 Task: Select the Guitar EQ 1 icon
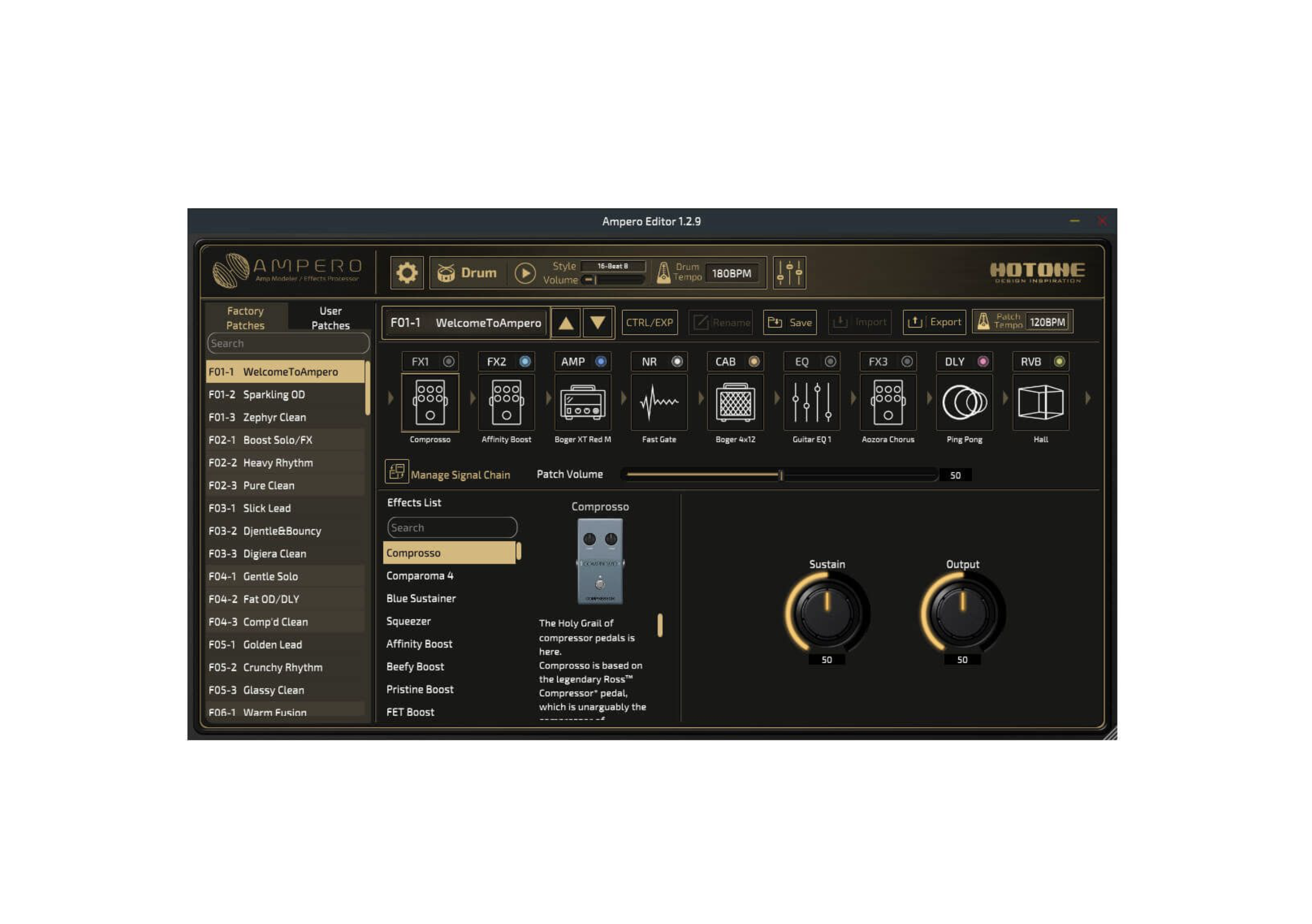[812, 402]
